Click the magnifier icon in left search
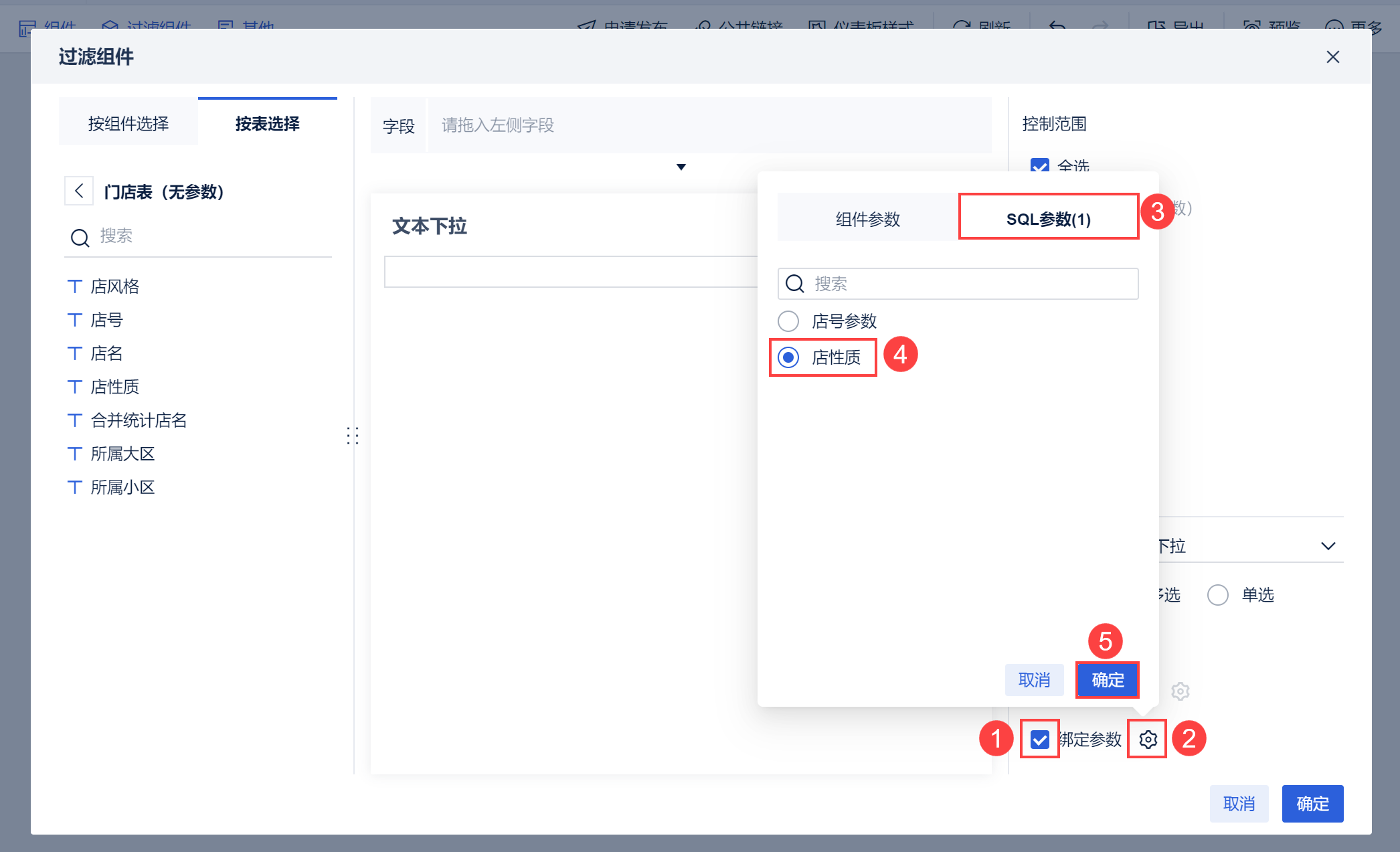Screen dimensions: 1400x852 click(80, 237)
